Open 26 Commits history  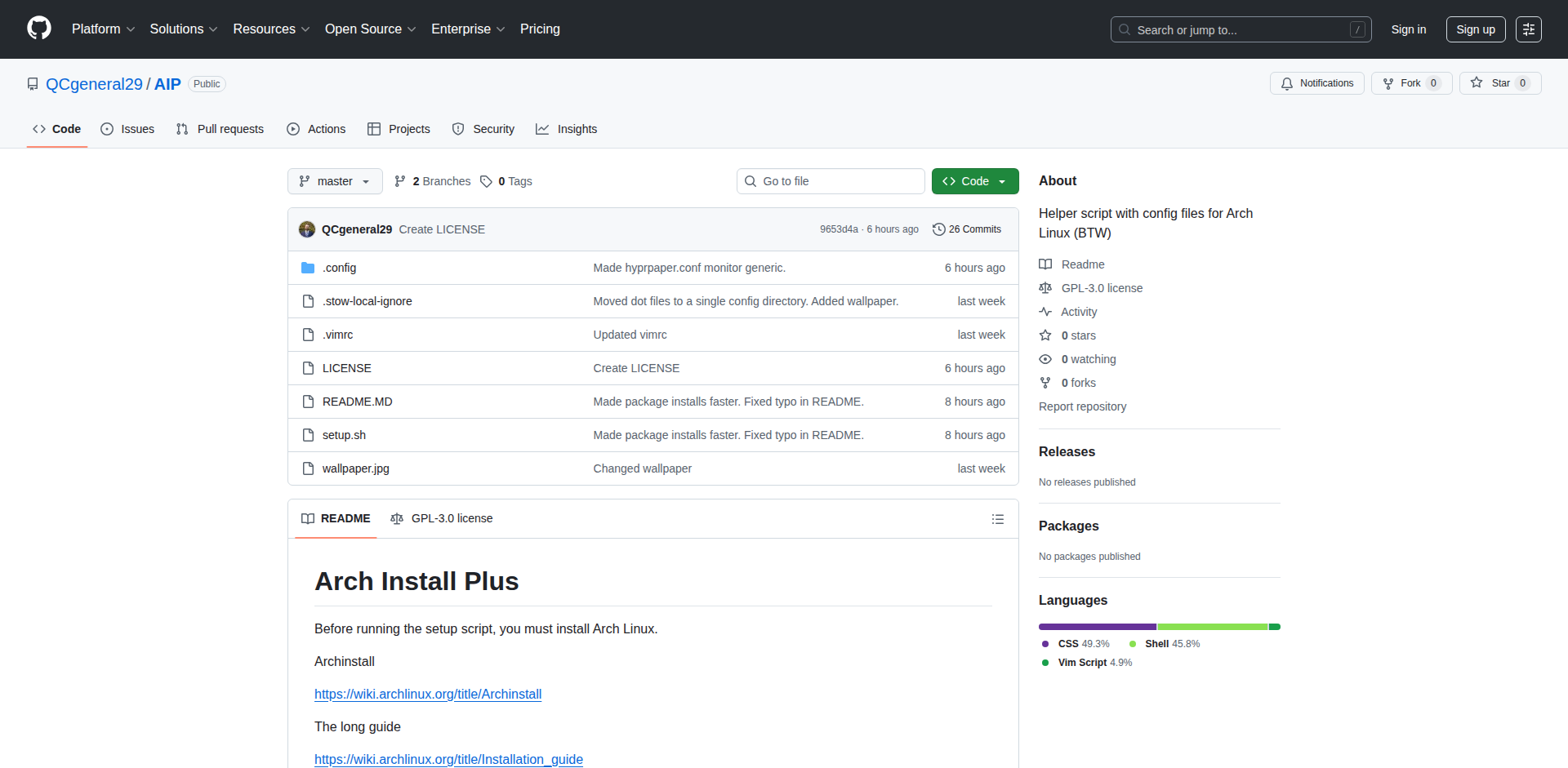tap(967, 229)
